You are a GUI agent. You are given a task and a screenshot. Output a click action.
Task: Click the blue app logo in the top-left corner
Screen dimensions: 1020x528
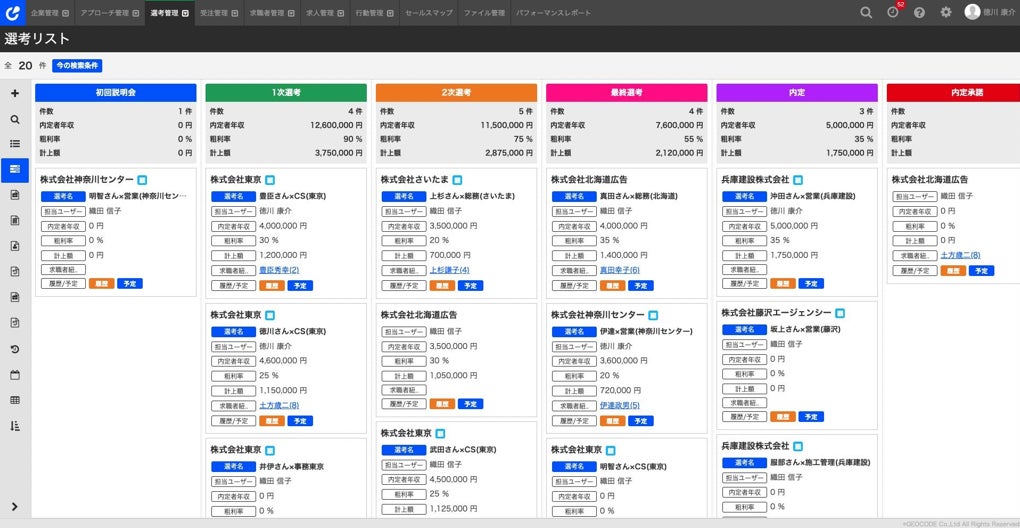point(12,12)
